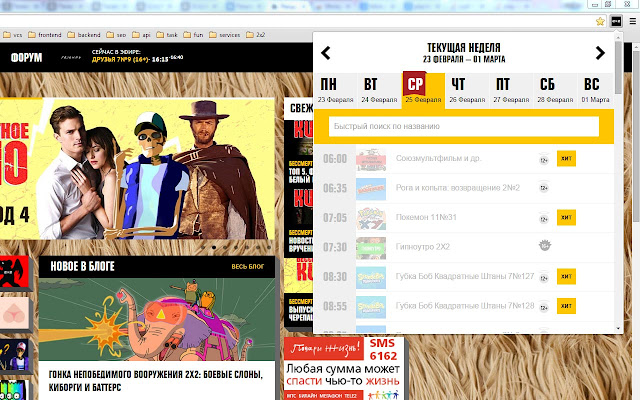The width and height of the screenshot is (640, 400).
Task: Open the Гипноутро 2X2 show thumbnail
Action: tap(371, 248)
